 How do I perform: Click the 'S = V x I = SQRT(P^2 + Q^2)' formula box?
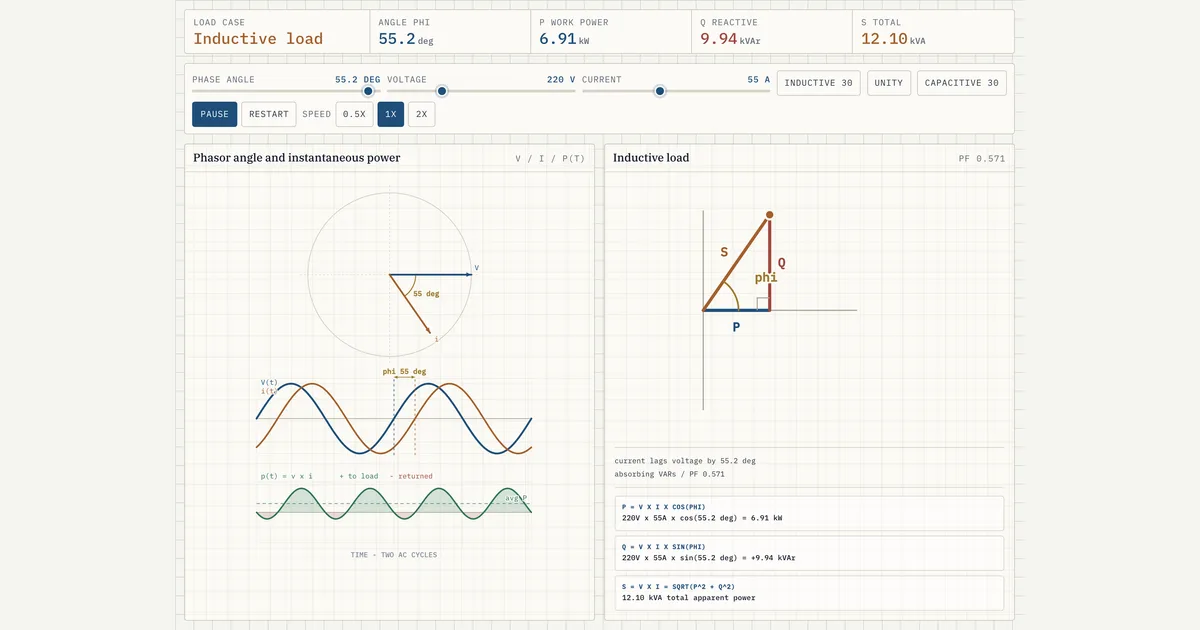(808, 592)
